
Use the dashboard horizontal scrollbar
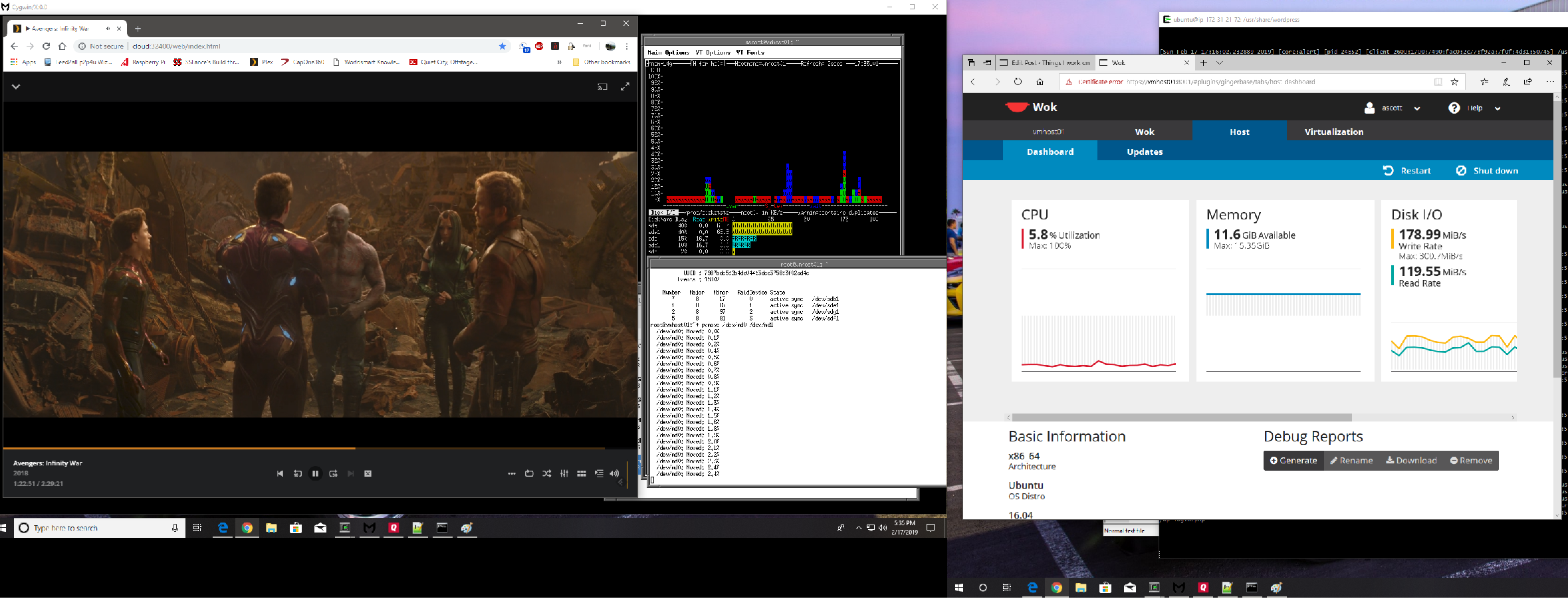point(1182,418)
